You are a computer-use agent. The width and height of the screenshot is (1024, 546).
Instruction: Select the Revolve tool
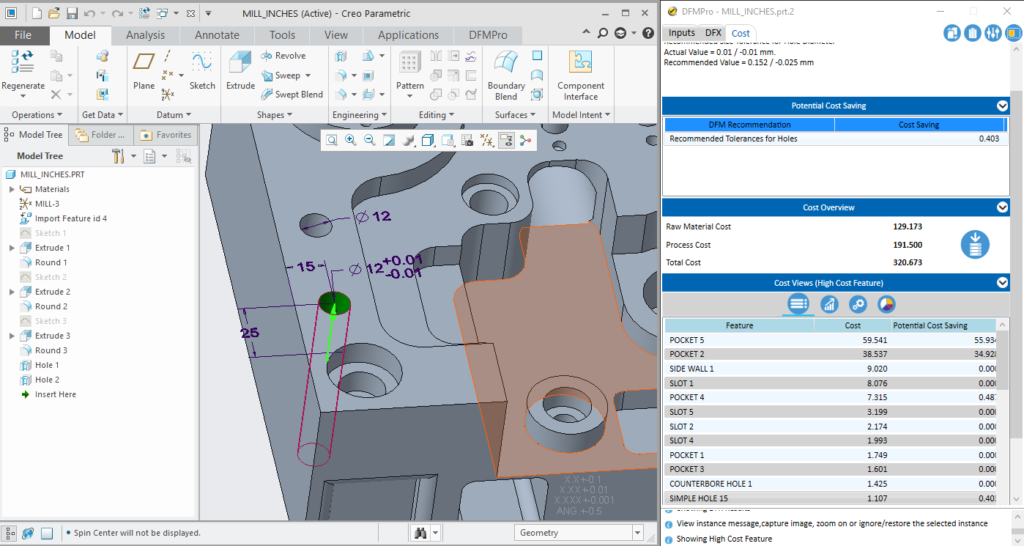(x=283, y=56)
